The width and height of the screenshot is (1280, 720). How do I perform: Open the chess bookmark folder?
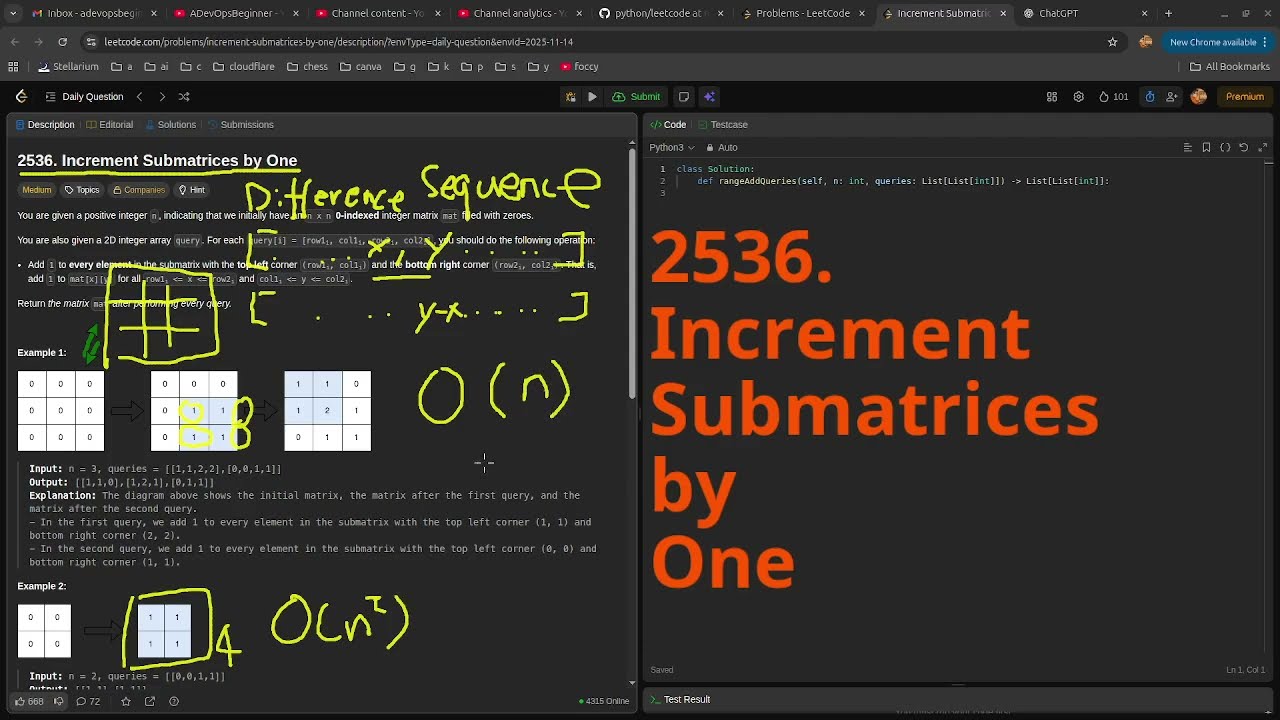(307, 67)
